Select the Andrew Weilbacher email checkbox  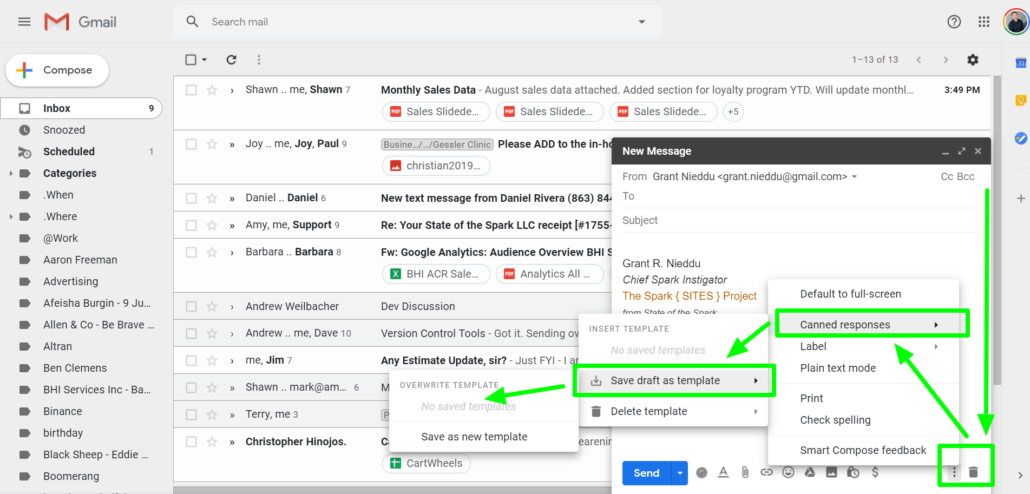(x=191, y=306)
